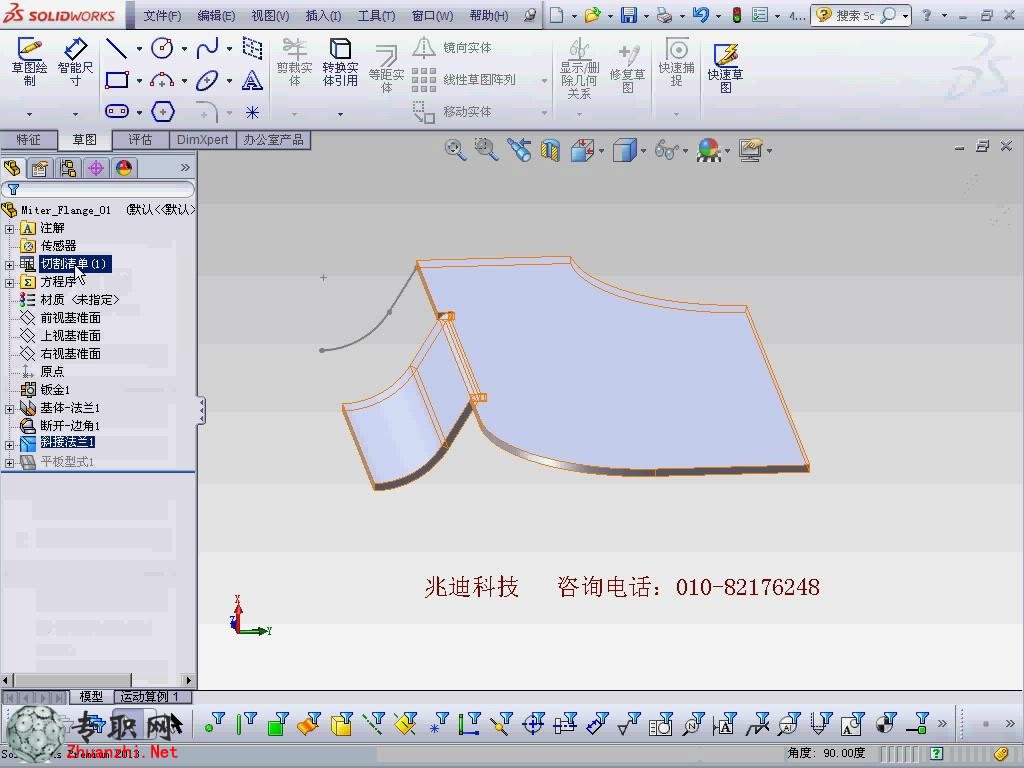Screen dimensions: 1024x768
Task: Select the Point sketch tool
Action: click(252, 112)
